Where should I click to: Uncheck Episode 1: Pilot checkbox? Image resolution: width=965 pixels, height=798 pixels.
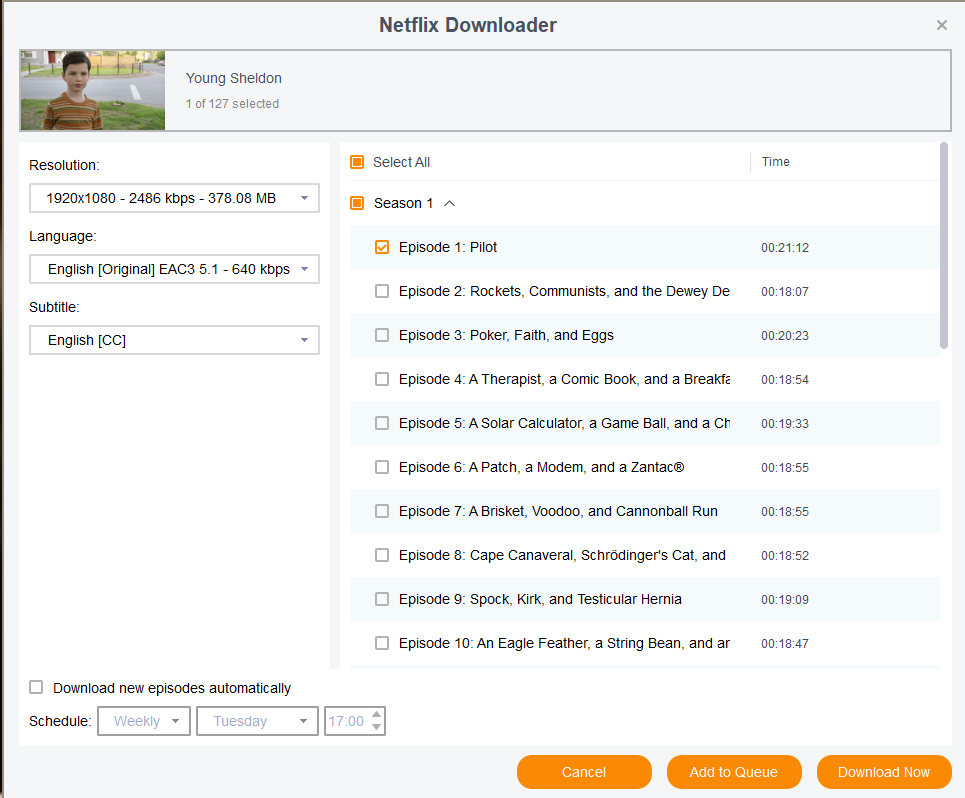click(382, 247)
